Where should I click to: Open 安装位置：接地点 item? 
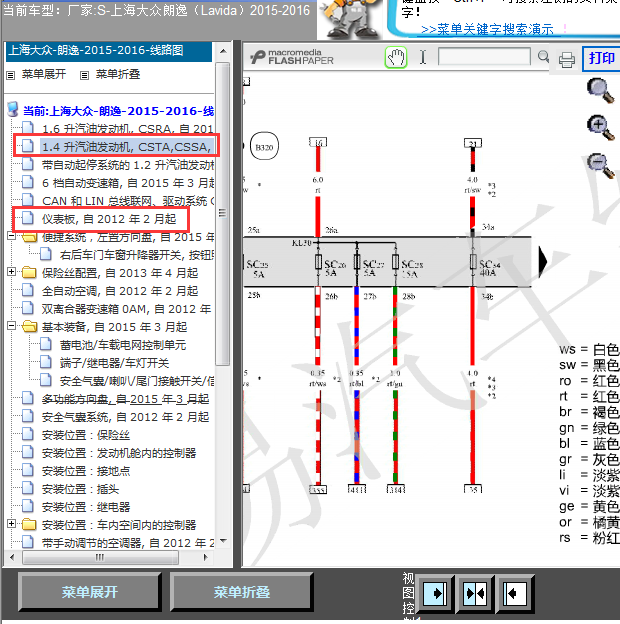[86, 471]
